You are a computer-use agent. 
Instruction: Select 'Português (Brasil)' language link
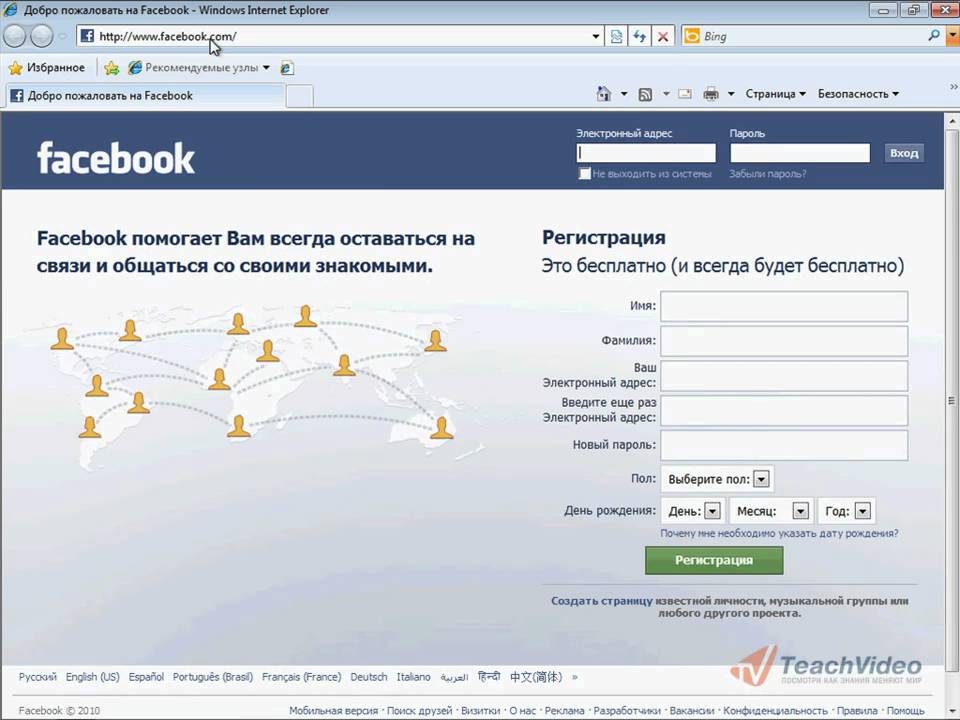212,677
